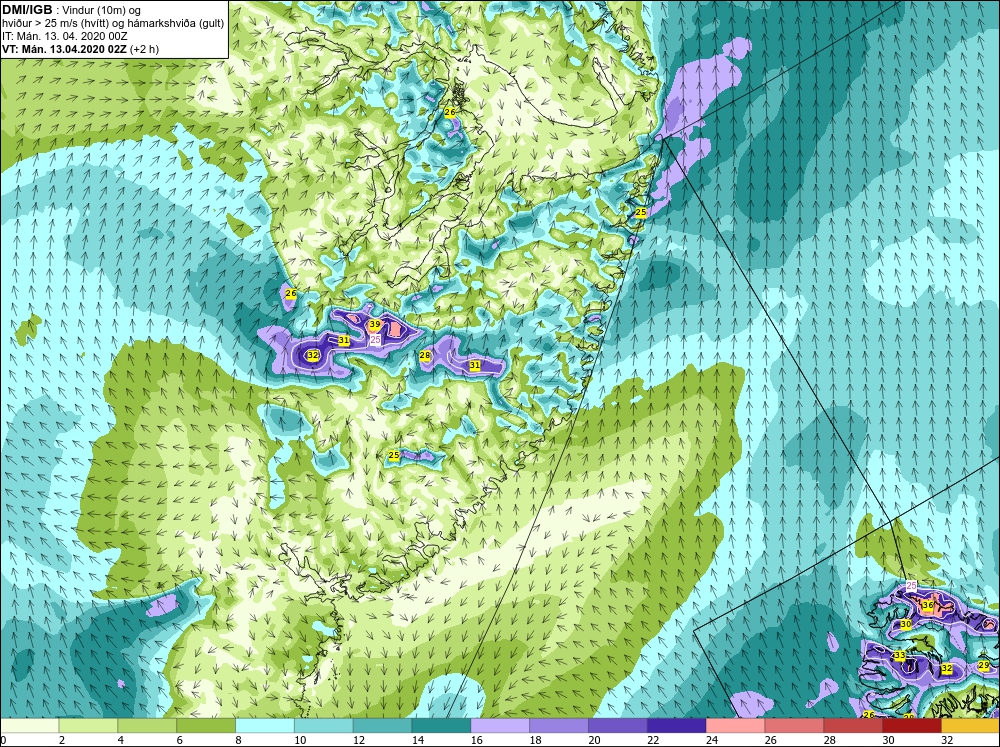Pick the 18–20 m/s purple legend swatch

tap(559, 725)
